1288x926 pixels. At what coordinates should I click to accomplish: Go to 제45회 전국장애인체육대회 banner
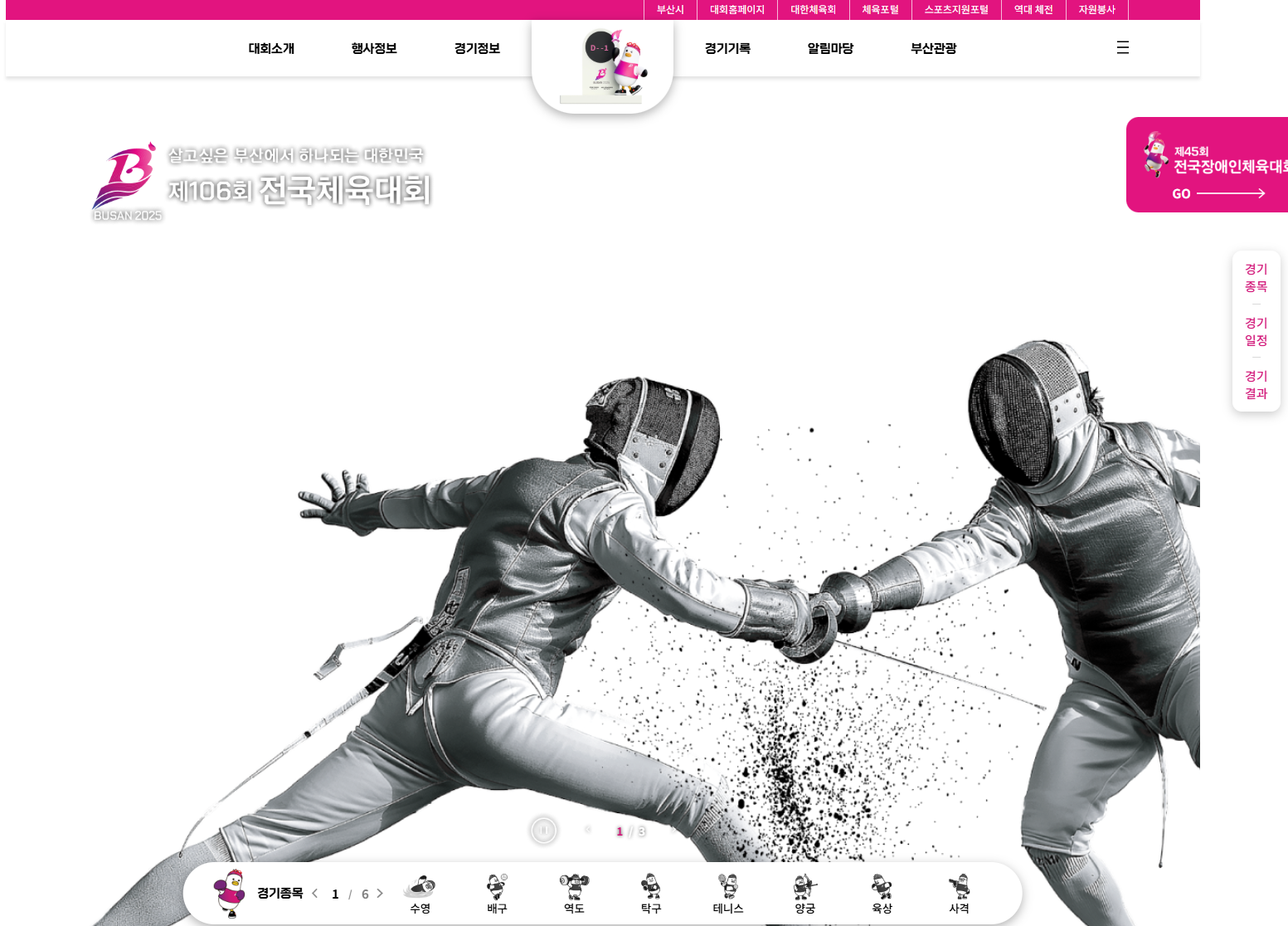coord(1207,165)
